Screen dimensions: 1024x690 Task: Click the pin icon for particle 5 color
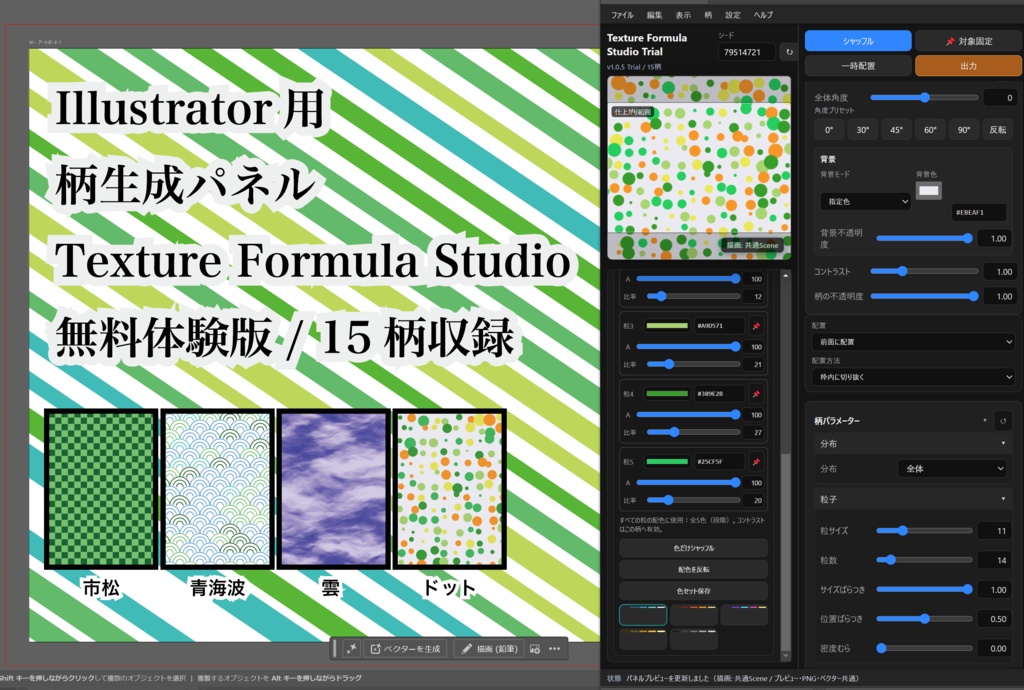(x=756, y=462)
